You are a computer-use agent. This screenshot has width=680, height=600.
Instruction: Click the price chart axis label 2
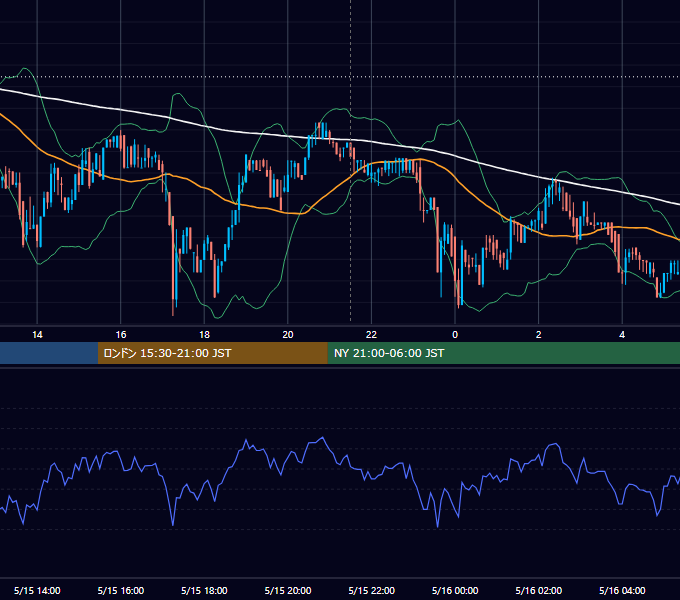pyautogui.click(x=539, y=335)
